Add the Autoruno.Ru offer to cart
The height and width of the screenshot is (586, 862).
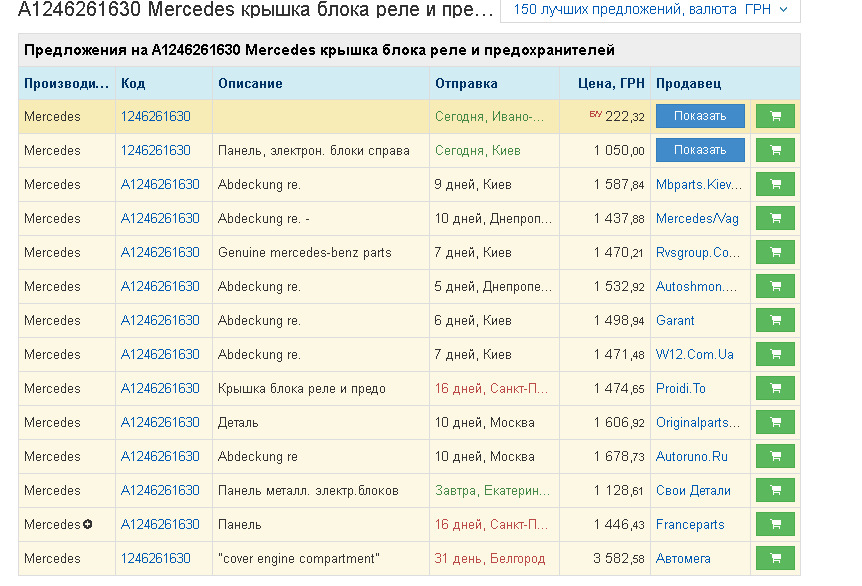point(775,457)
